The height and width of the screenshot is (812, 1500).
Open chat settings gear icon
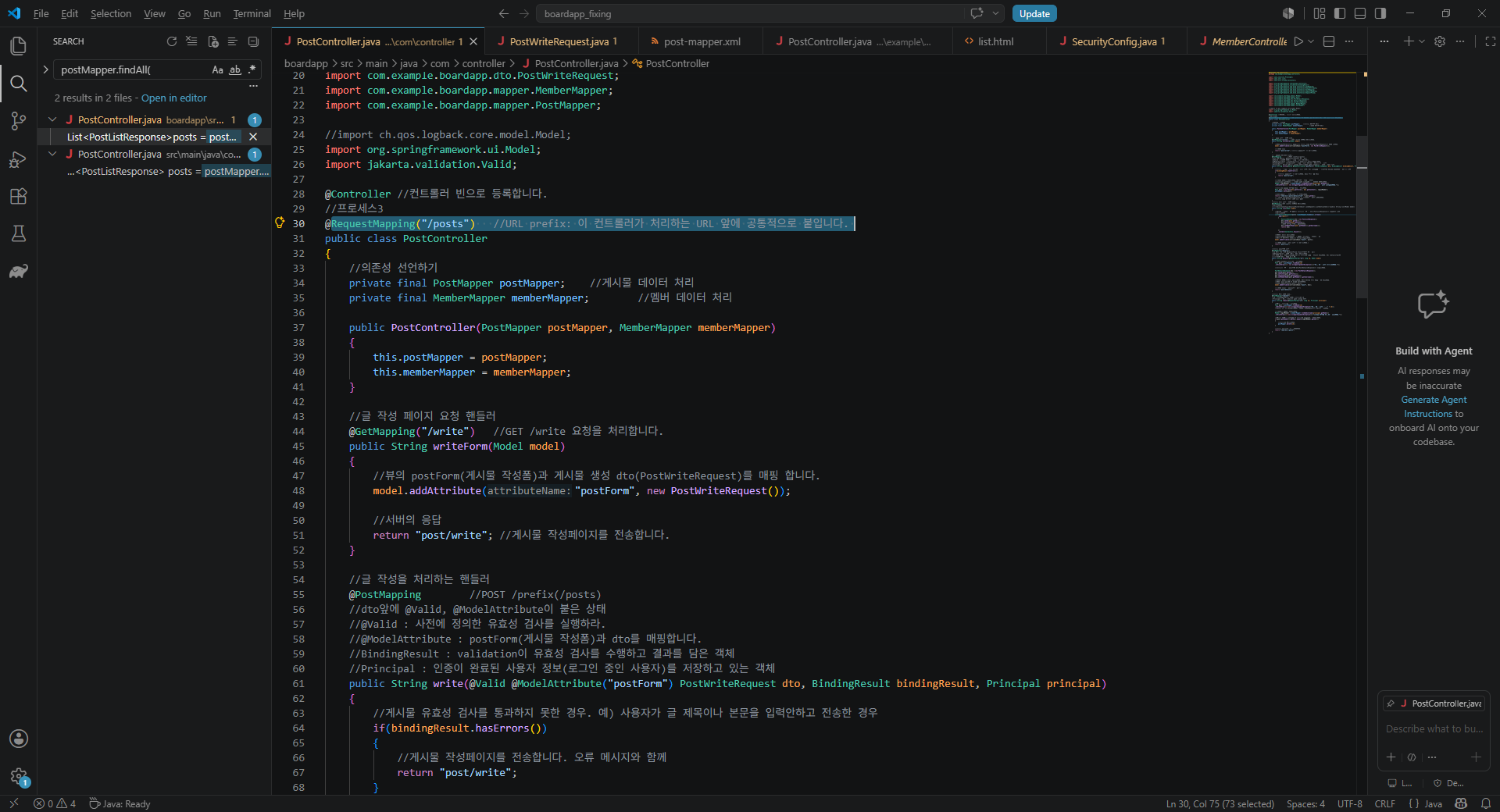pyautogui.click(x=1440, y=41)
